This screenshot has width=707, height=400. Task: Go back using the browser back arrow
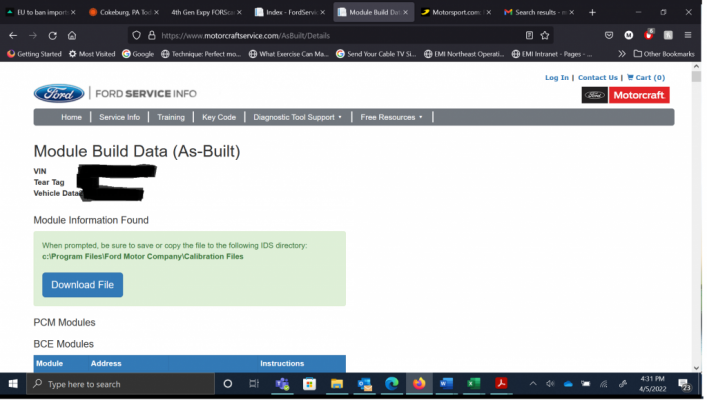tap(13, 35)
